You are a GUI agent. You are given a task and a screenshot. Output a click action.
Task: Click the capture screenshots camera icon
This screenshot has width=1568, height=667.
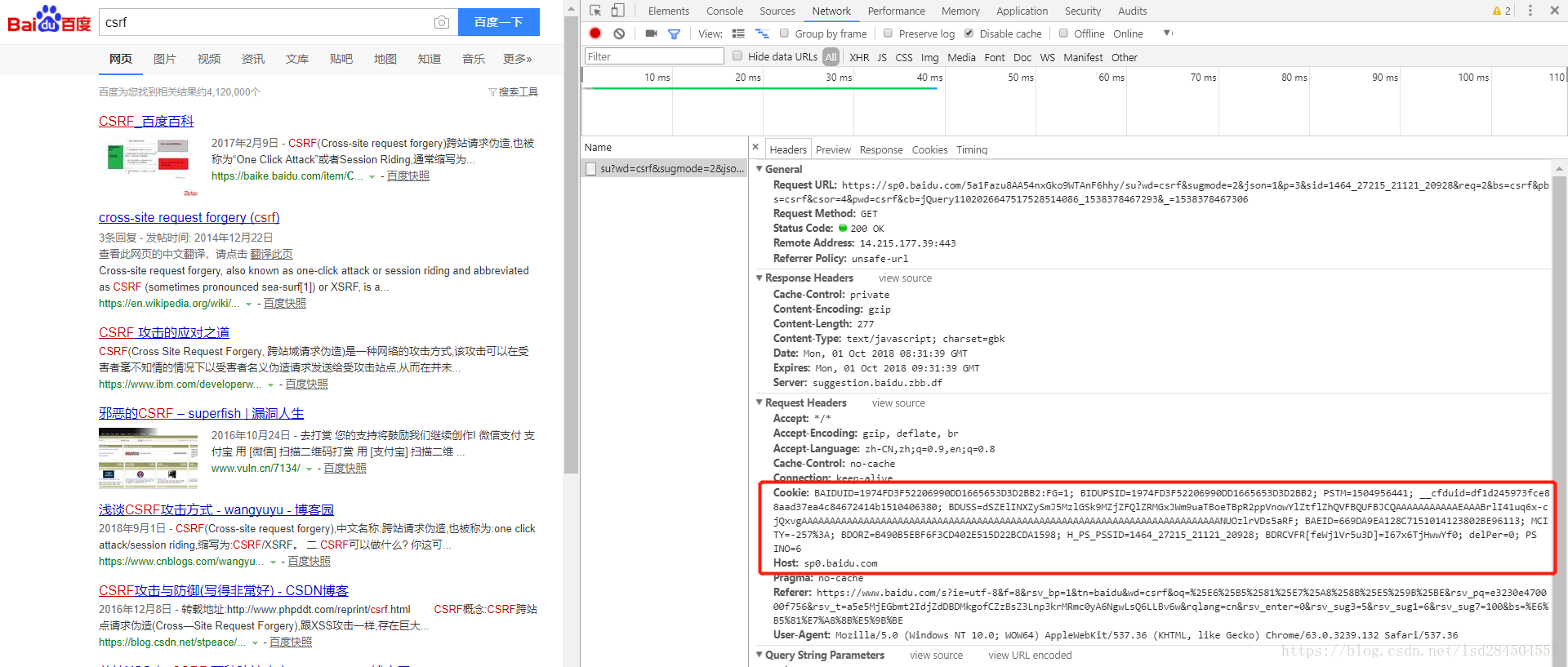(651, 33)
